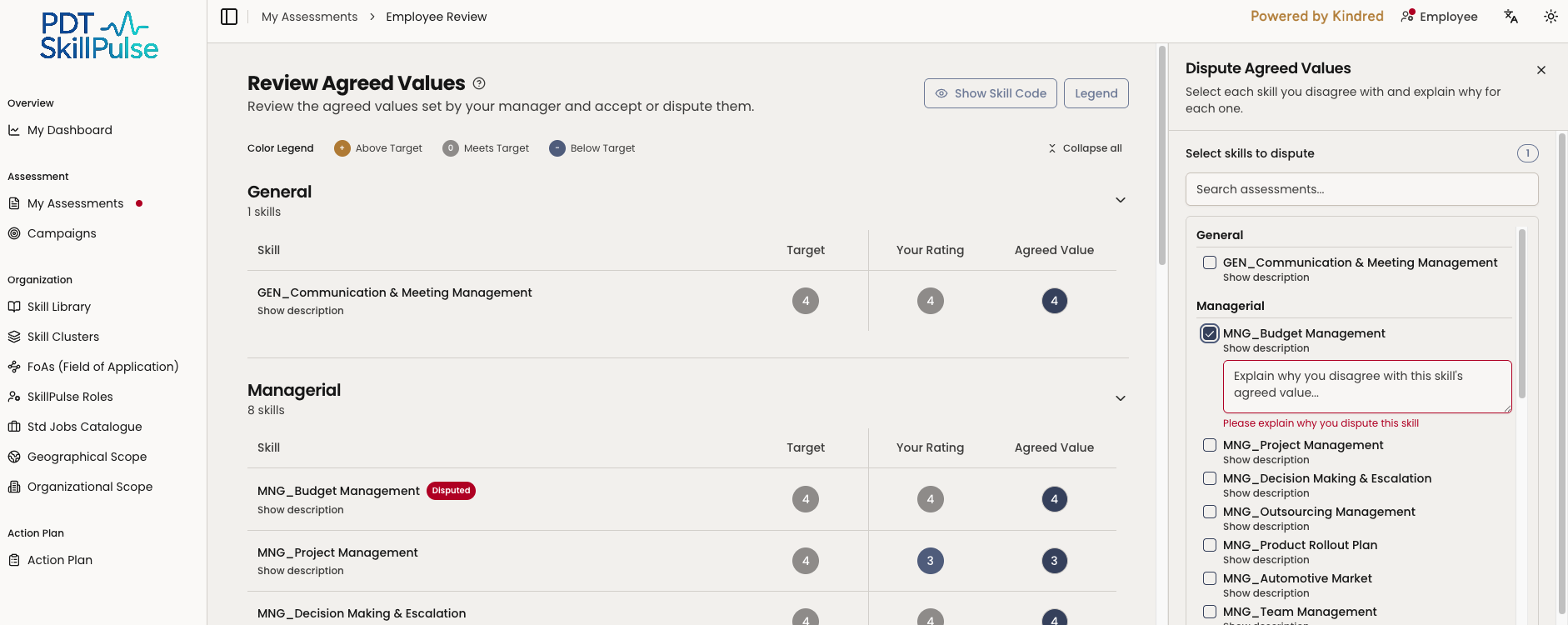Click Agreed Value badge for MNG_Budget Management
The image size is (1568, 625).
1055,499
